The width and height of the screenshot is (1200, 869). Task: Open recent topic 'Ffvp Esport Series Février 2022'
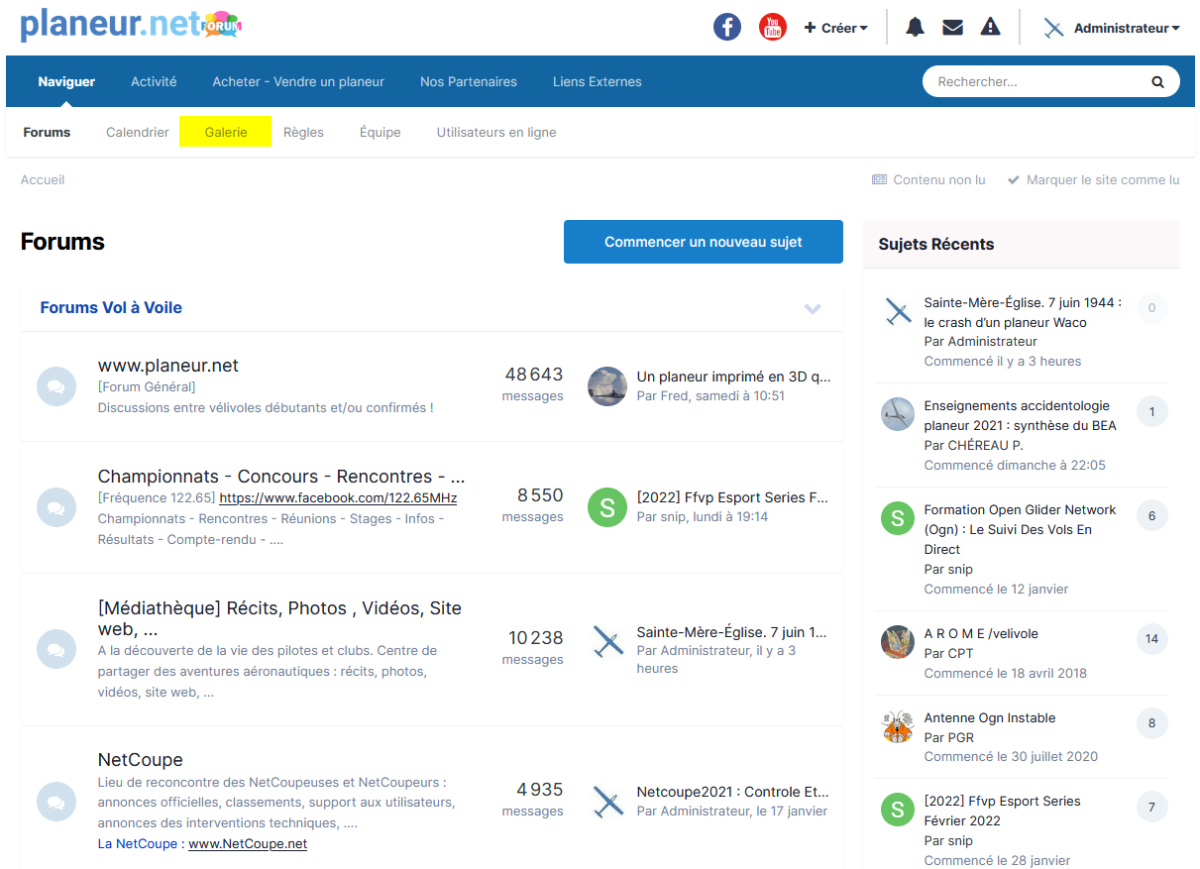[x=1002, y=811]
